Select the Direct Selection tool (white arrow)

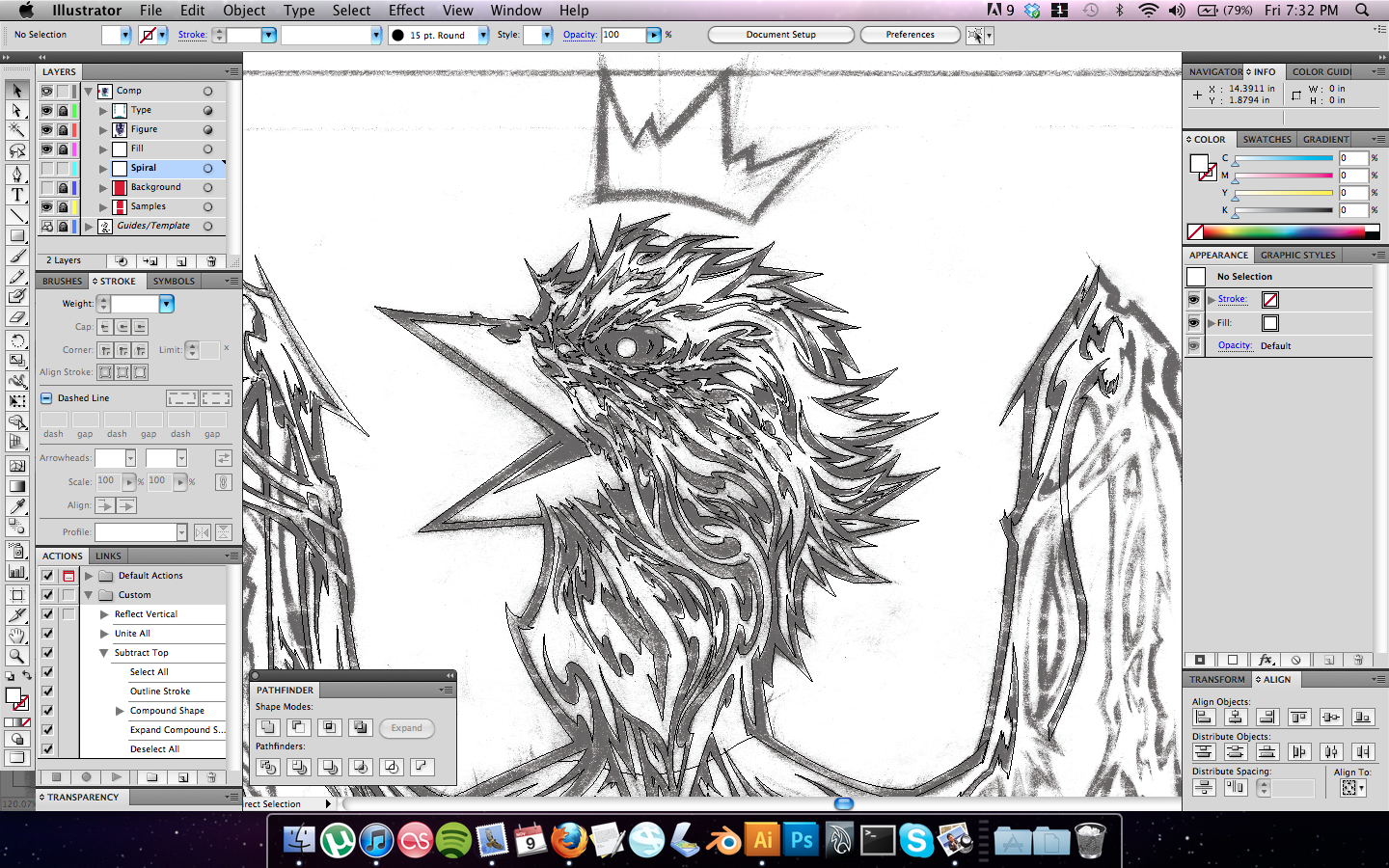tap(17, 110)
